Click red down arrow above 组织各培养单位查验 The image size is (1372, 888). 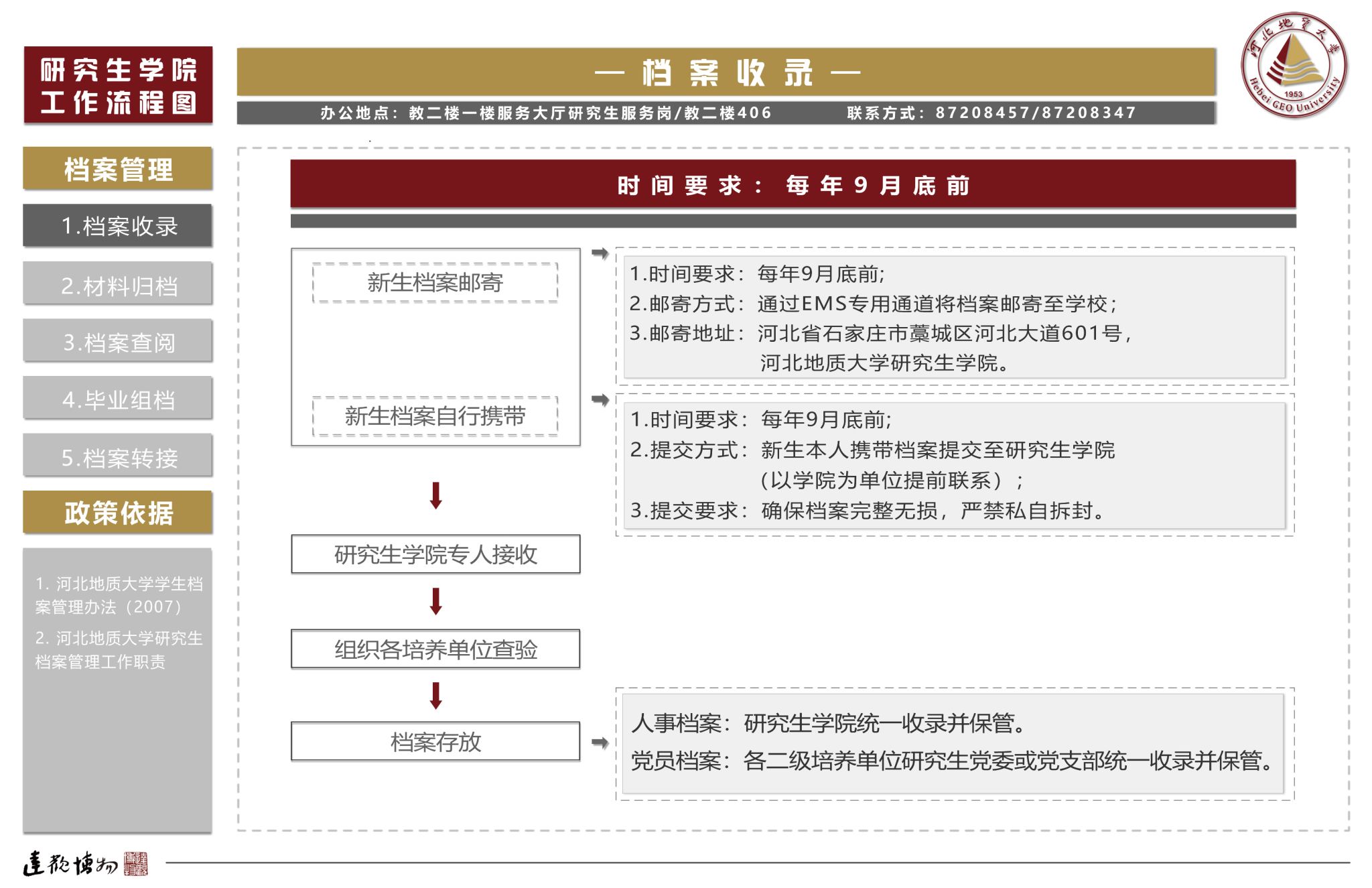(435, 601)
